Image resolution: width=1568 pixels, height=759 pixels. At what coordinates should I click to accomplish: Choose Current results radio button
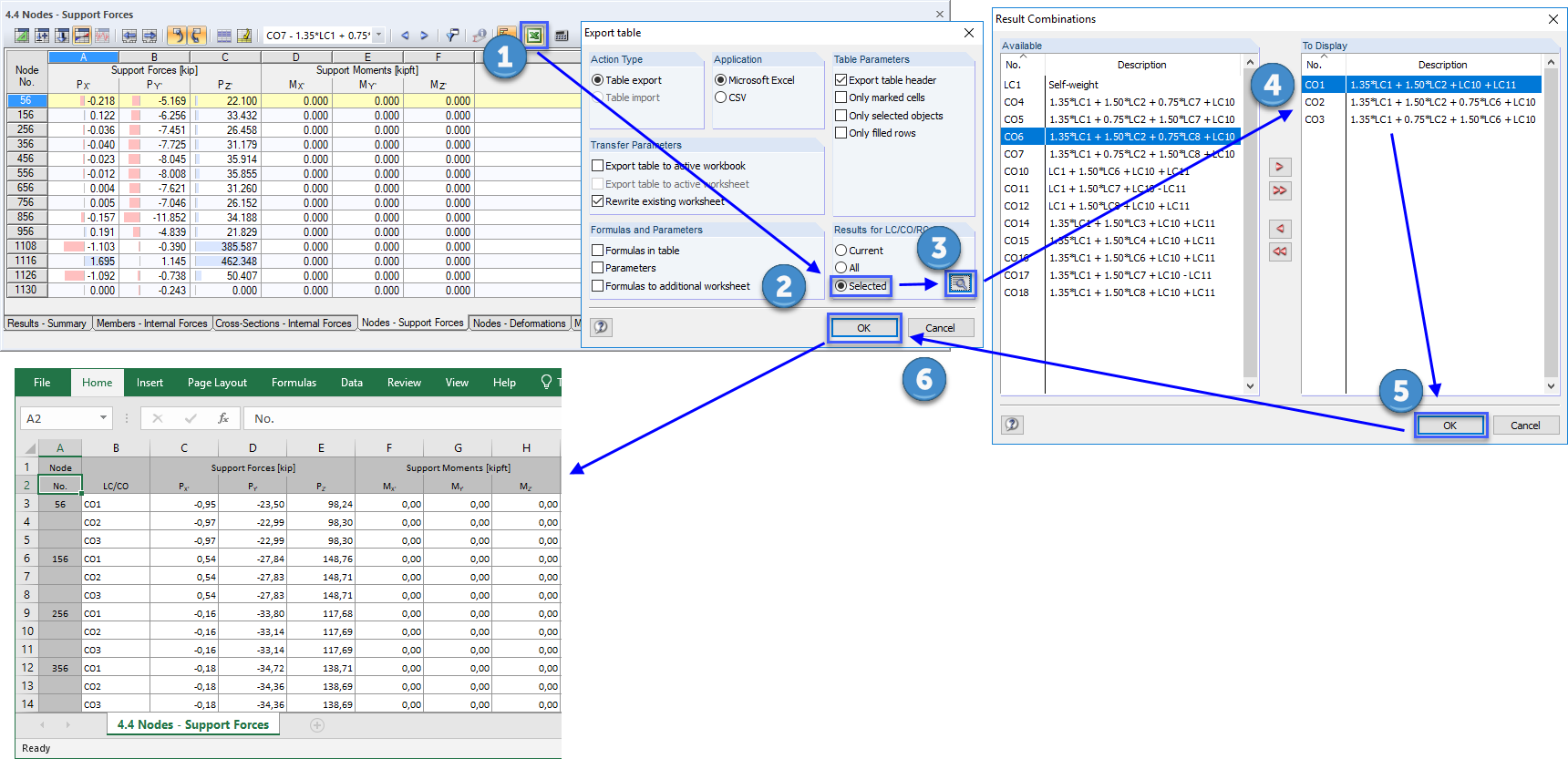[x=841, y=251]
